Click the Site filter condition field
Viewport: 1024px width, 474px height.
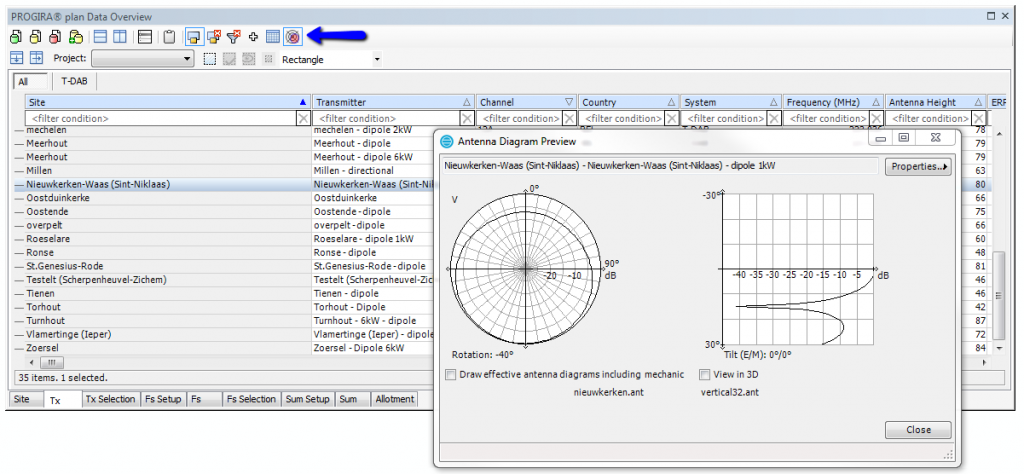pos(161,118)
